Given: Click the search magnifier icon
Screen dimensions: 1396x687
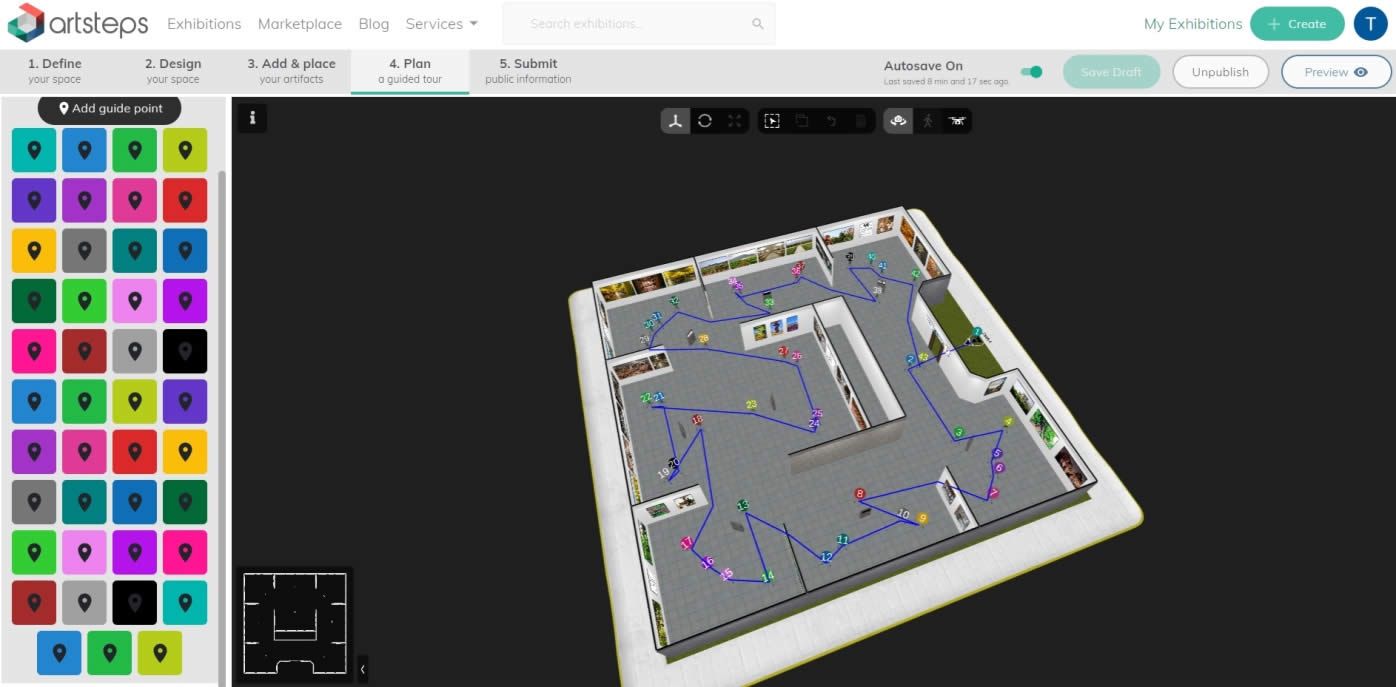Looking at the screenshot, I should pos(758,24).
